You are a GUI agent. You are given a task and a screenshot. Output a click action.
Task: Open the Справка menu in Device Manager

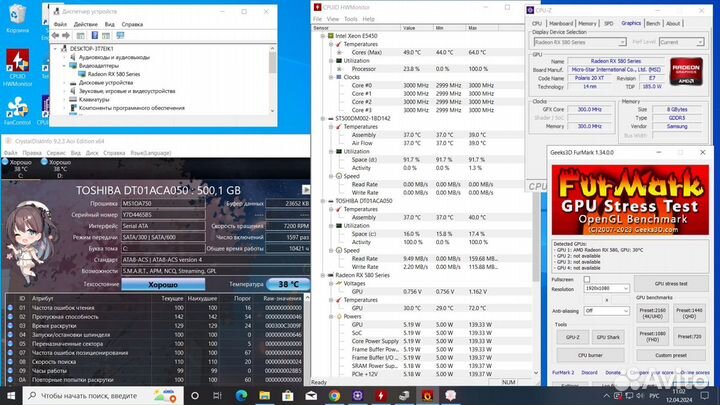click(x=132, y=24)
